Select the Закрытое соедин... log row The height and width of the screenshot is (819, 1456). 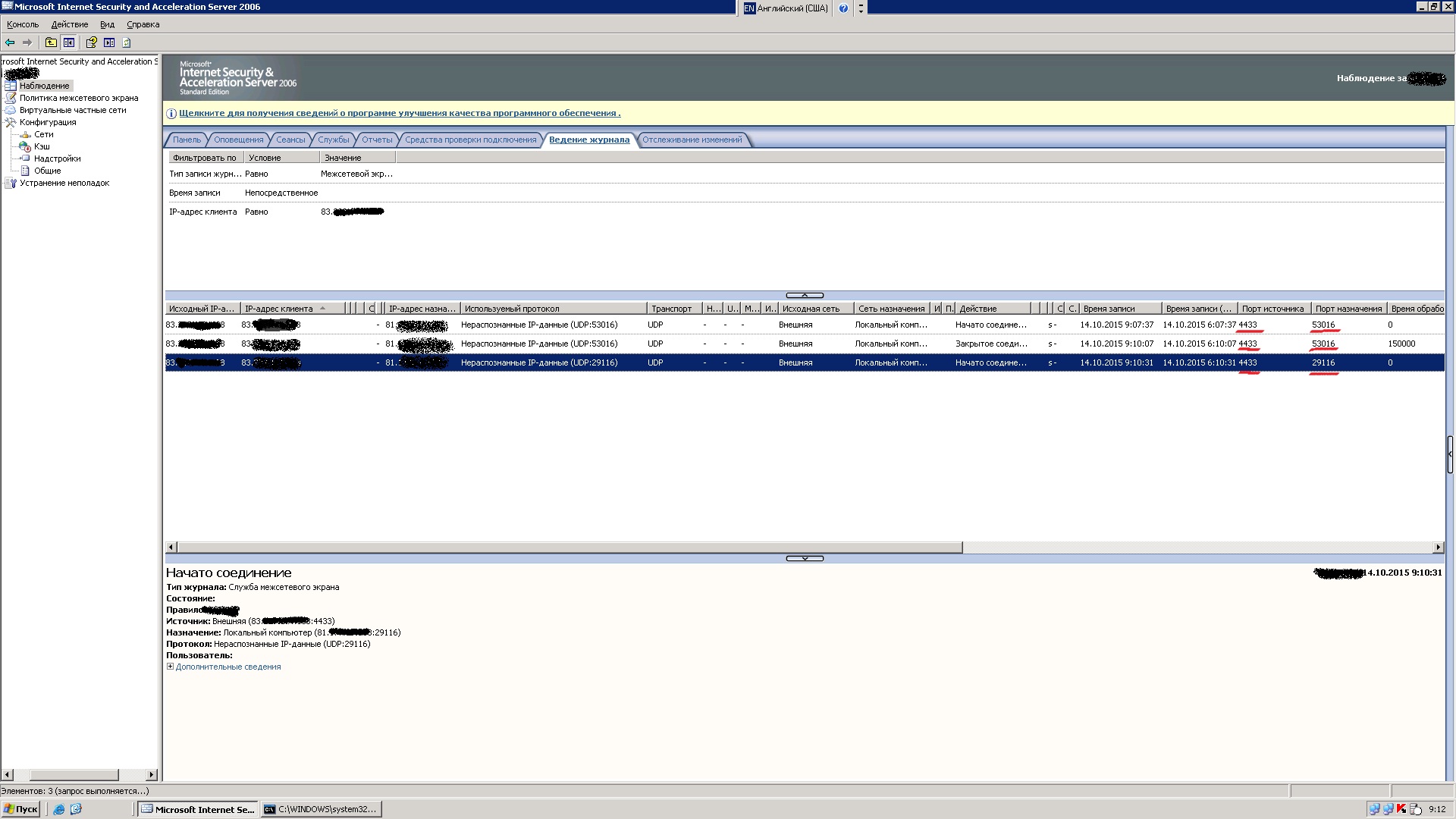pyautogui.click(x=805, y=344)
